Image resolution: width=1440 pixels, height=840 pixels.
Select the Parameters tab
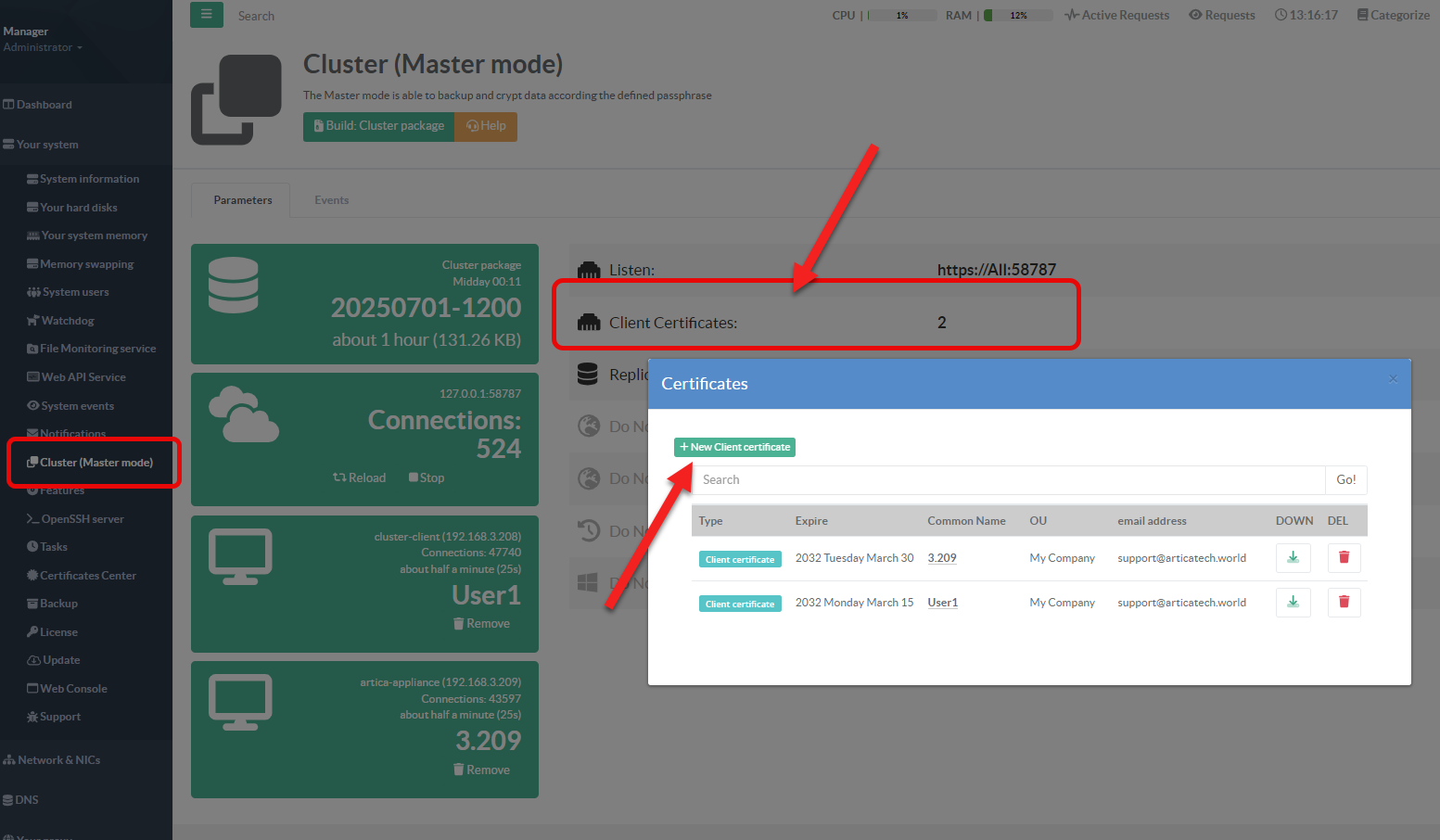(x=242, y=200)
